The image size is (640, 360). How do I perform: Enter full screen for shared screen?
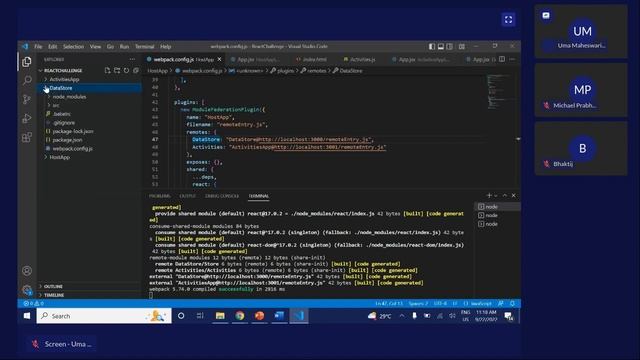coord(508,20)
